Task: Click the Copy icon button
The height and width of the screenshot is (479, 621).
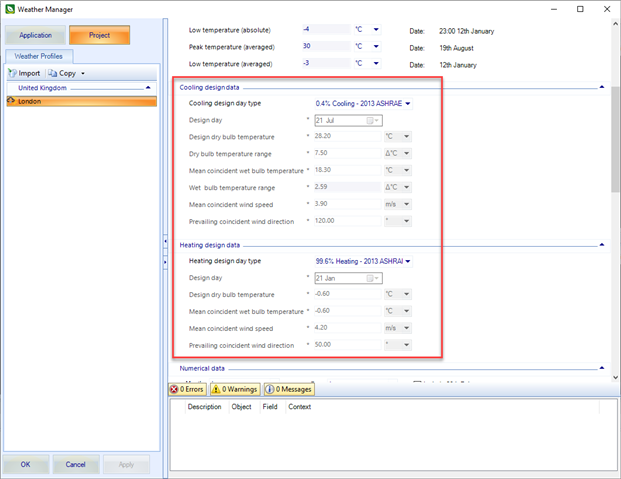Action: click(52, 73)
